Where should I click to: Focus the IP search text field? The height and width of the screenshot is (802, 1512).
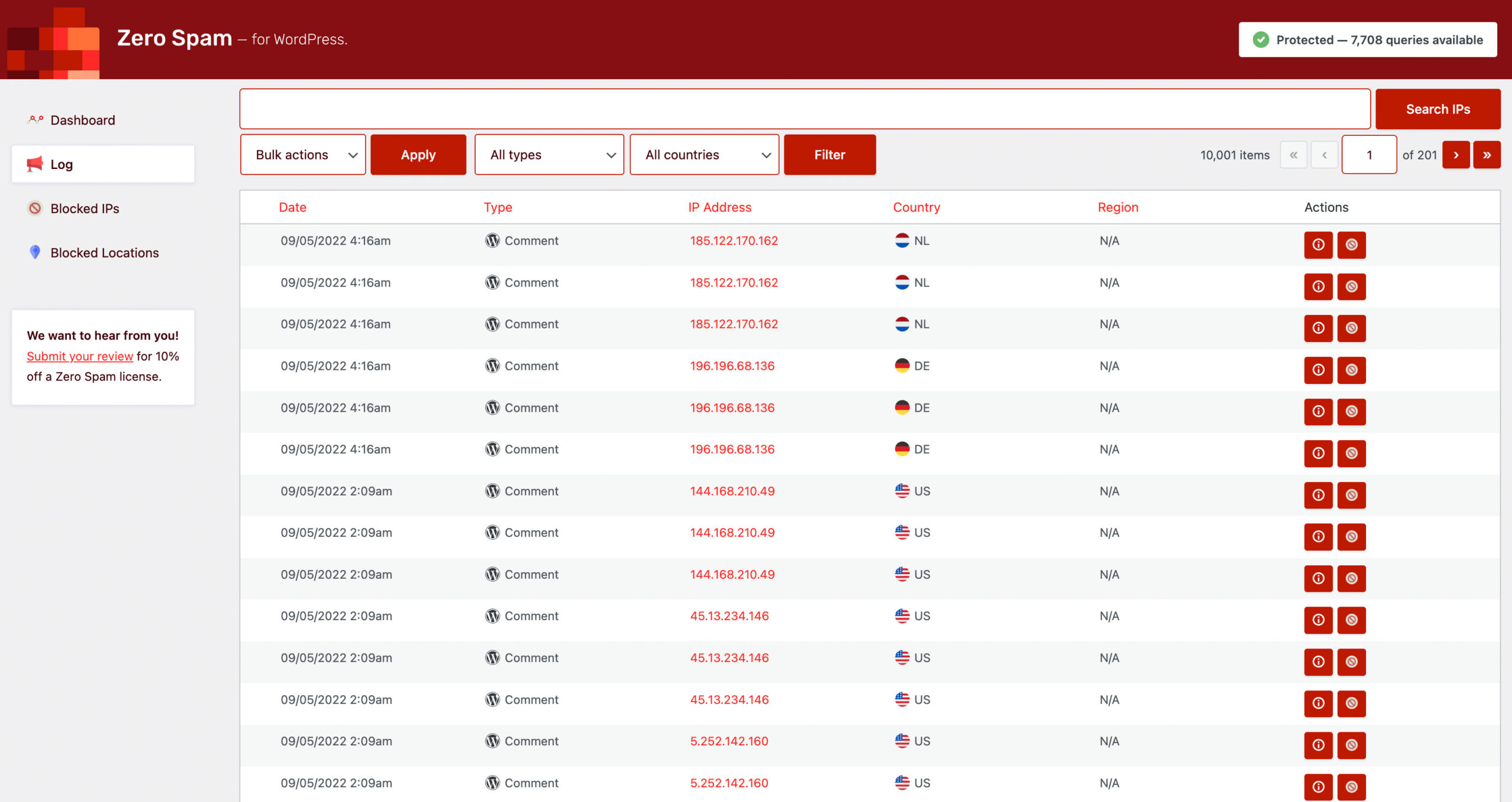805,109
